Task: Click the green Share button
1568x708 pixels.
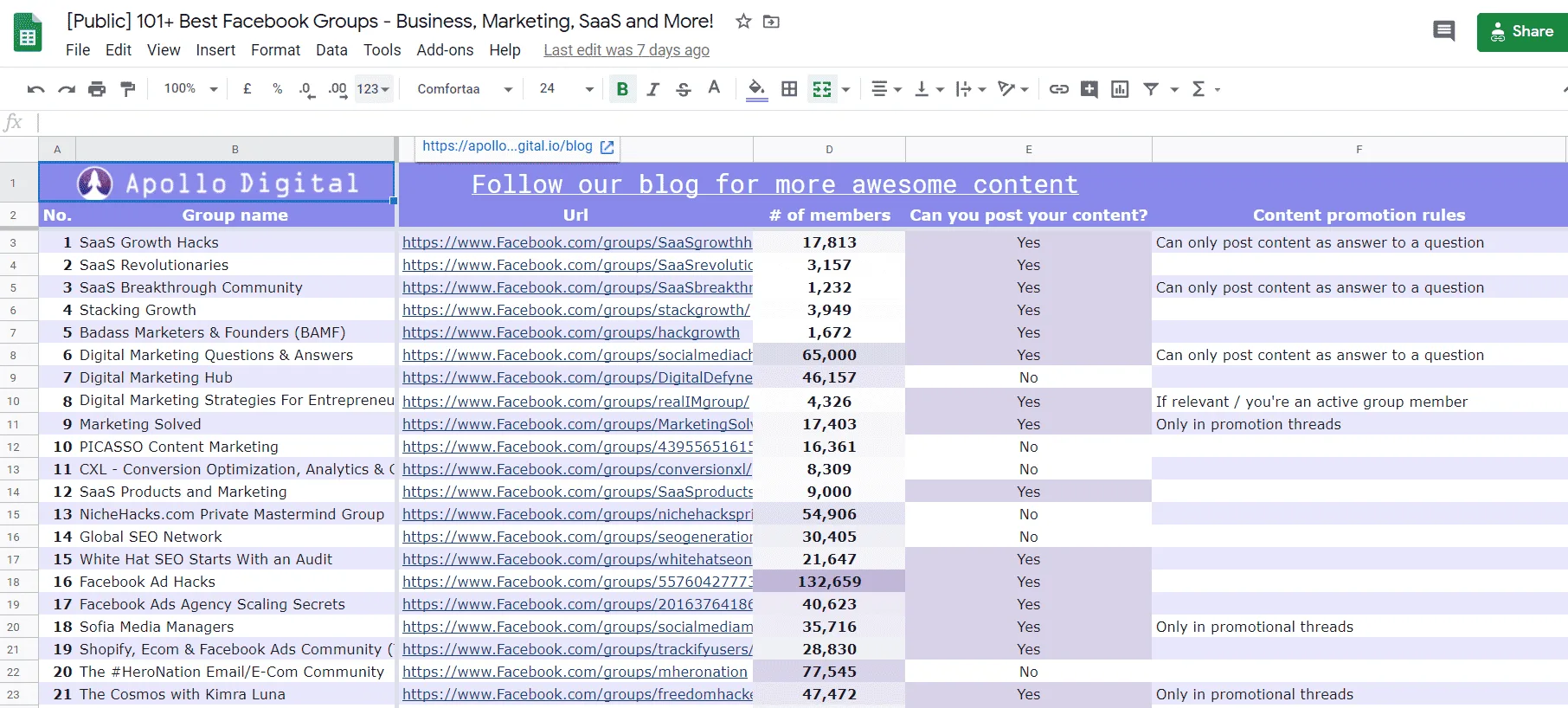Action: [x=1522, y=32]
